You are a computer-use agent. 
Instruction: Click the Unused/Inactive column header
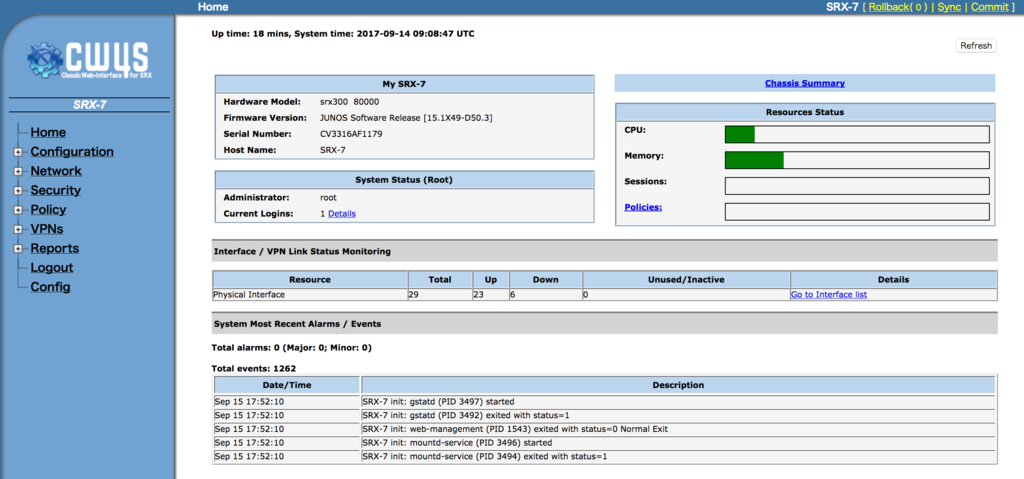point(686,280)
